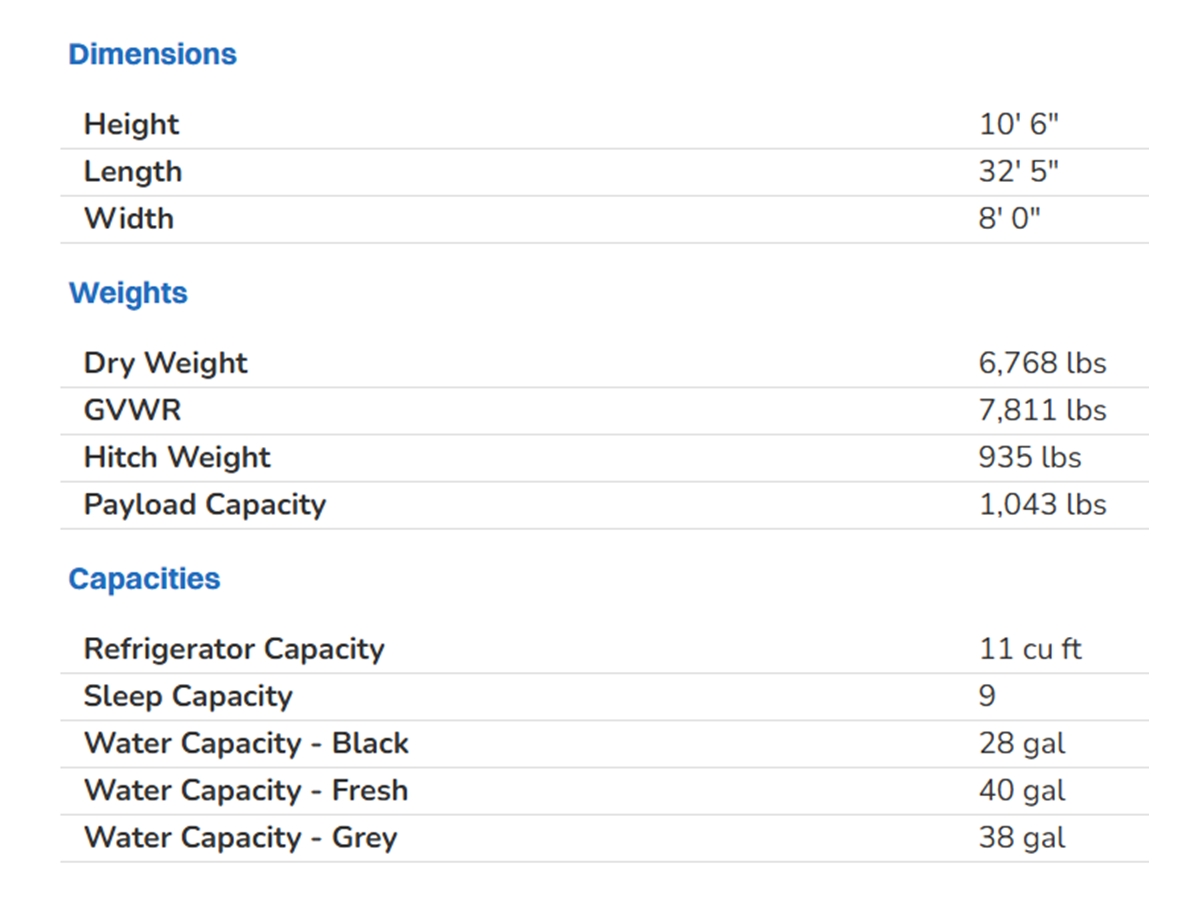This screenshot has height=900, width=1200.
Task: Click the Water Capacity - Black label
Action: [x=246, y=744]
